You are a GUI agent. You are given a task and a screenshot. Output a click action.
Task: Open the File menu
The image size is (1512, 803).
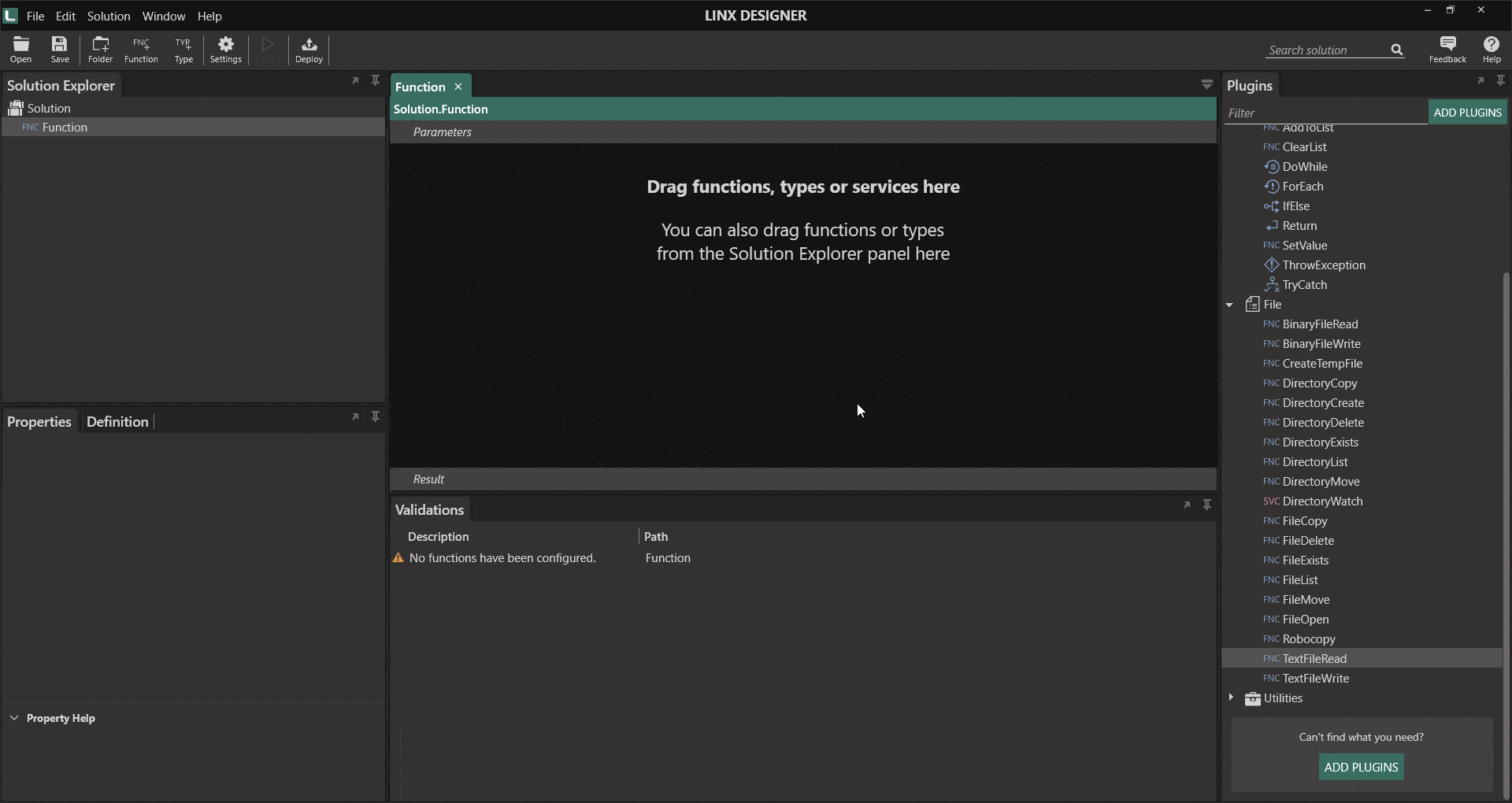click(x=35, y=16)
